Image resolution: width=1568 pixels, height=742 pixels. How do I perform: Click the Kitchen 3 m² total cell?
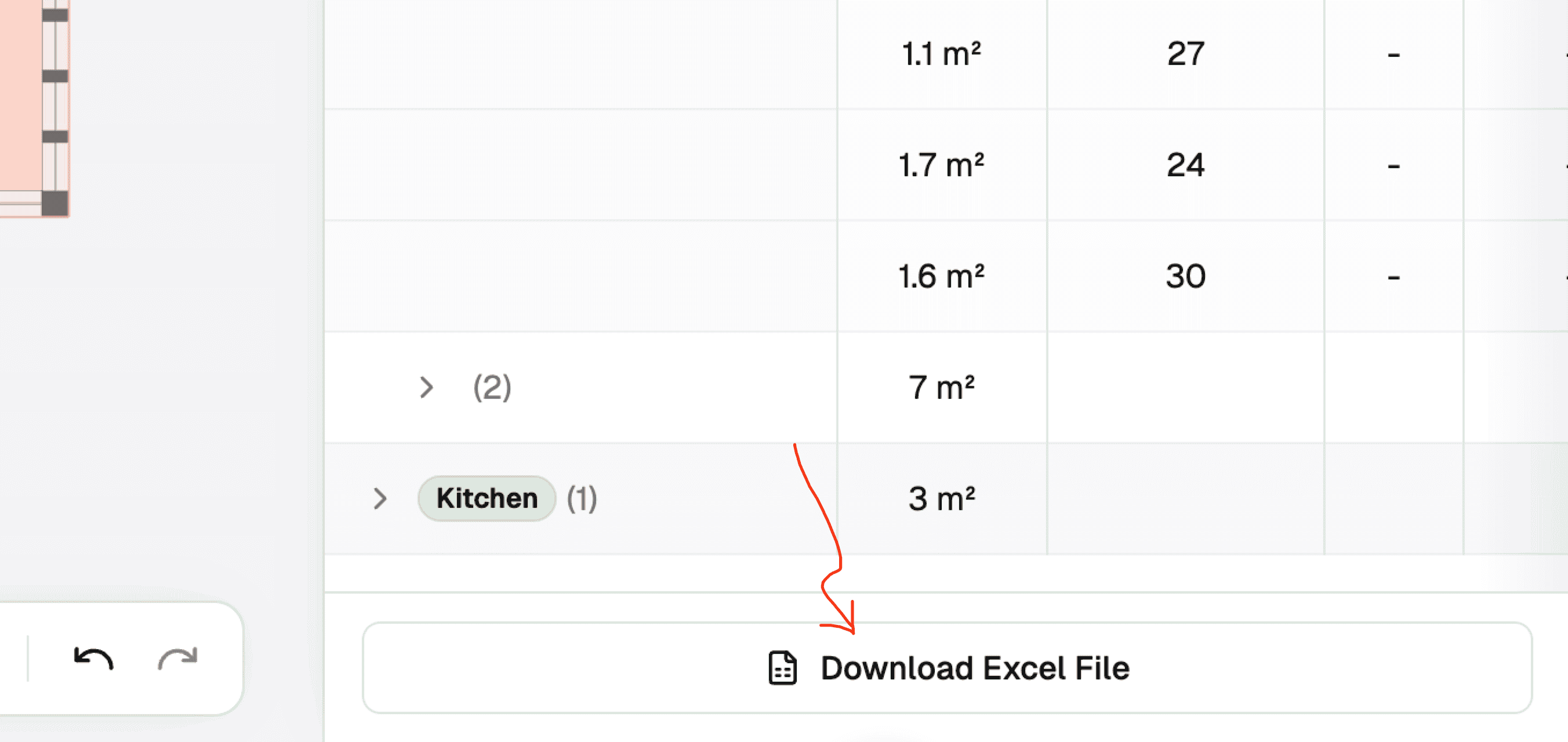(x=941, y=499)
